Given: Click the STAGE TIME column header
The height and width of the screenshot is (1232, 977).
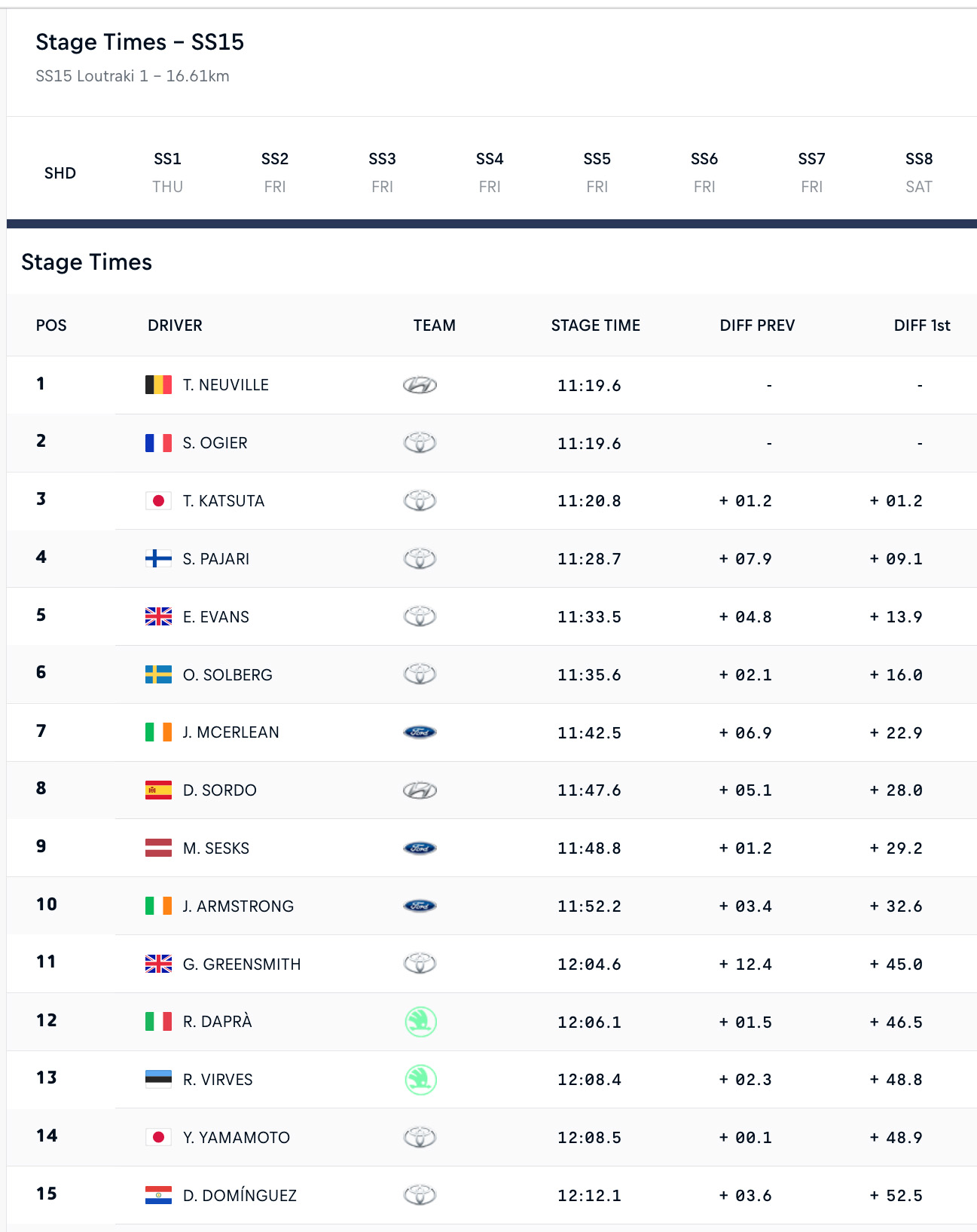Looking at the screenshot, I should coord(596,326).
